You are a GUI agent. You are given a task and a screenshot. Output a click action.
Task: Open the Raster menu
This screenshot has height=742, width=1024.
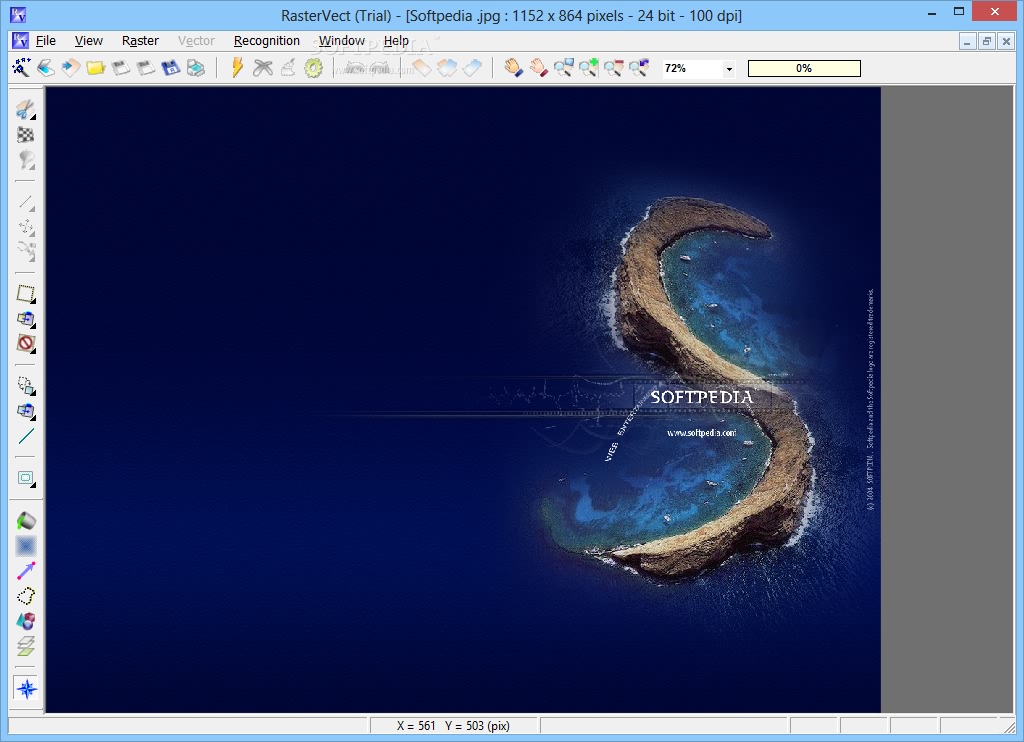pos(140,40)
